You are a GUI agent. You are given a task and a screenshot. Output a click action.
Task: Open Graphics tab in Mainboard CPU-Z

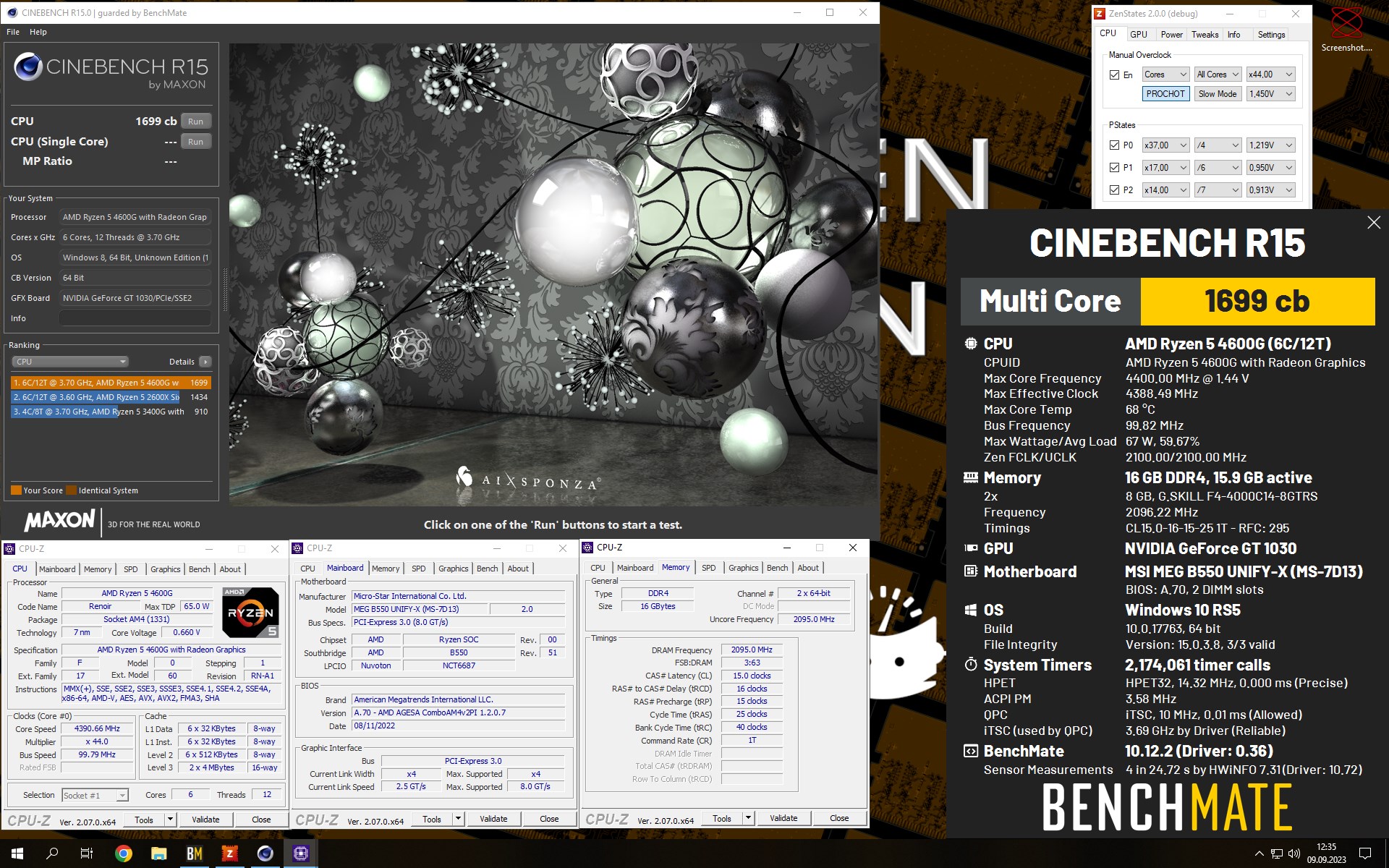[454, 569]
